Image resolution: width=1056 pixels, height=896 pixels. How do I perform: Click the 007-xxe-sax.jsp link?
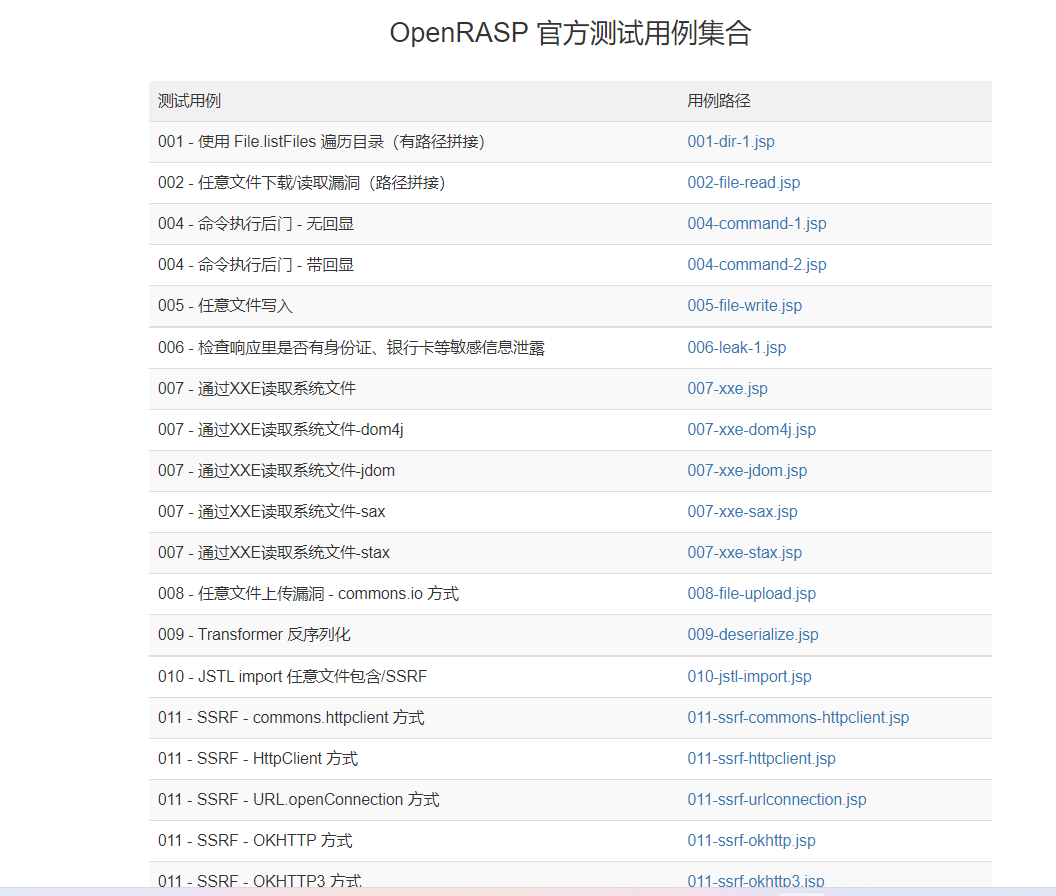(742, 512)
